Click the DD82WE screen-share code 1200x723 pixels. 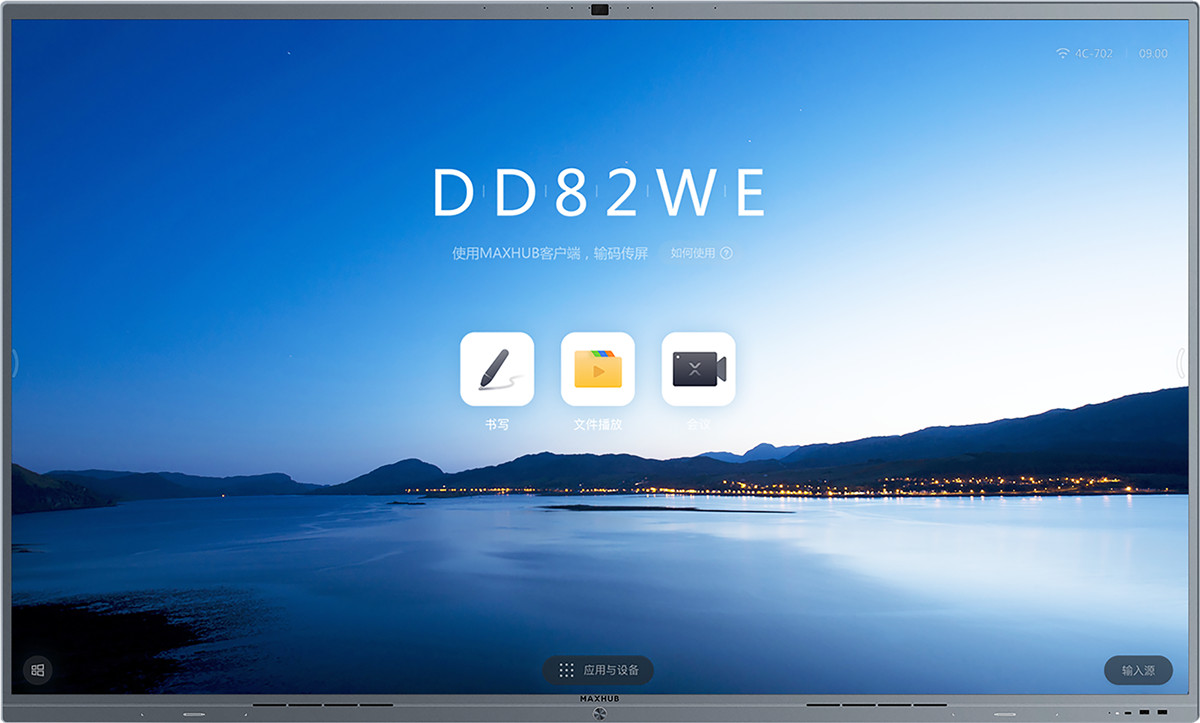point(600,193)
